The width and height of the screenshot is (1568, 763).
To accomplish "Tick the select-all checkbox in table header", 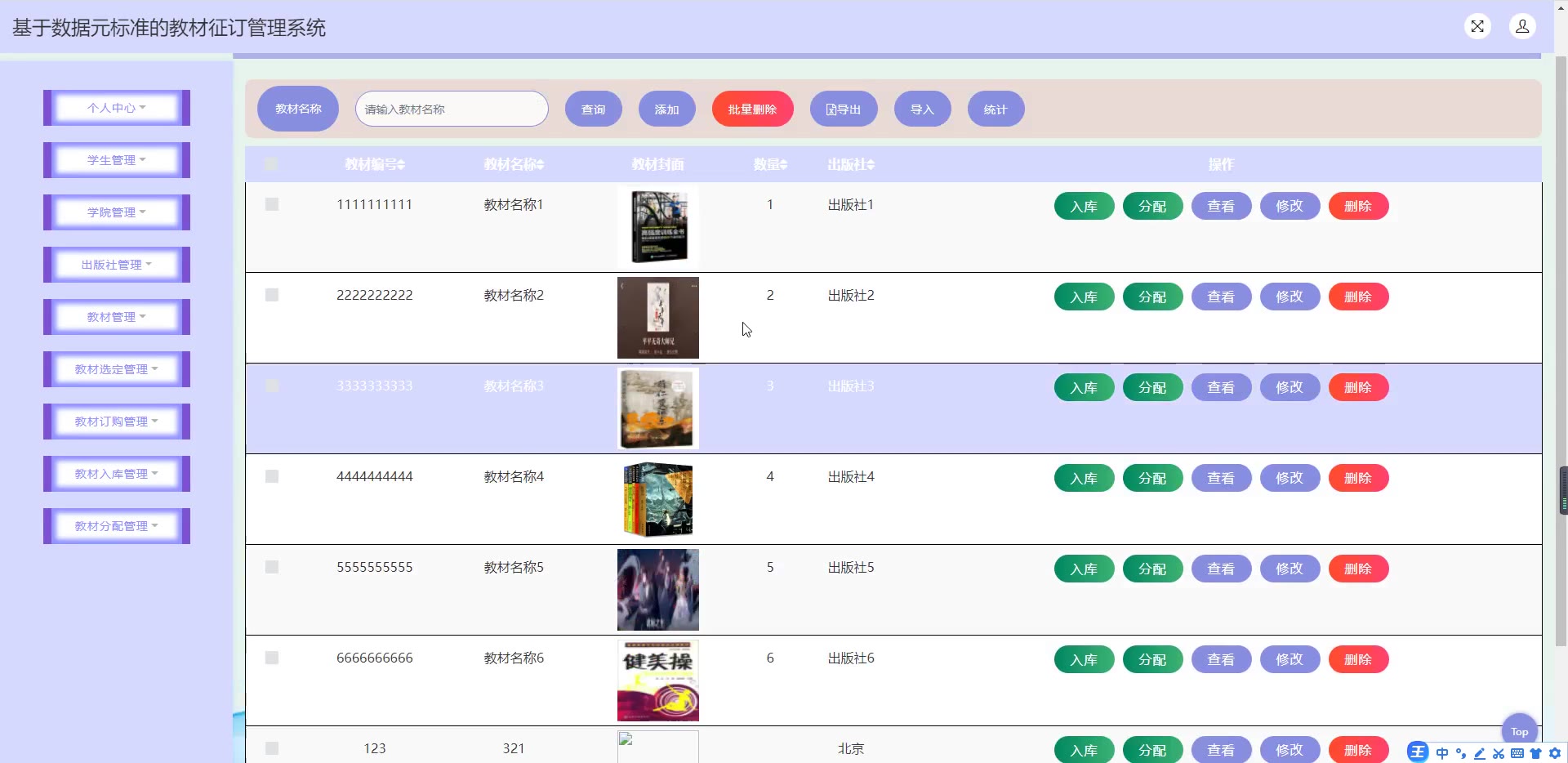I will click(271, 164).
